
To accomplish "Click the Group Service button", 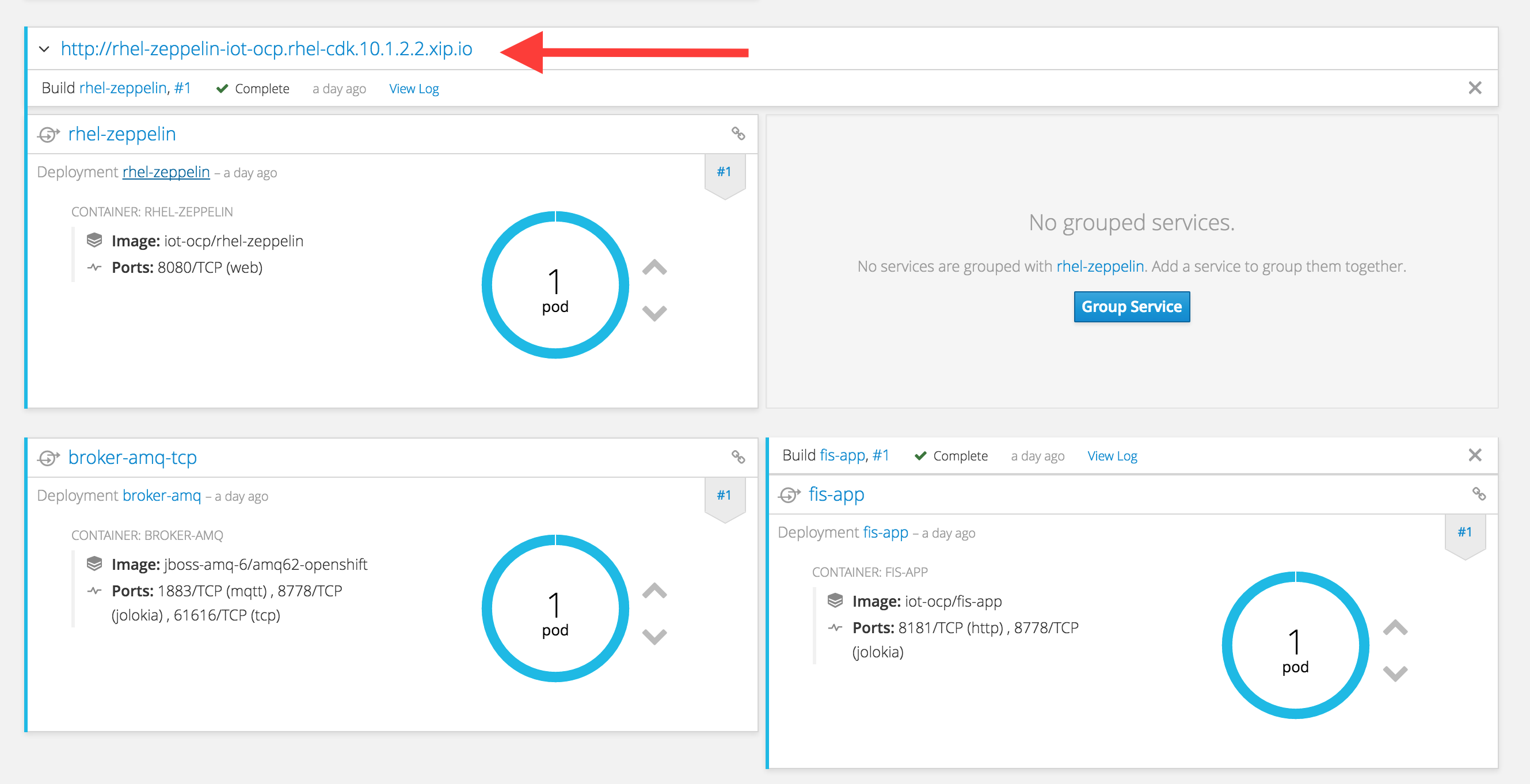I will pyautogui.click(x=1132, y=306).
